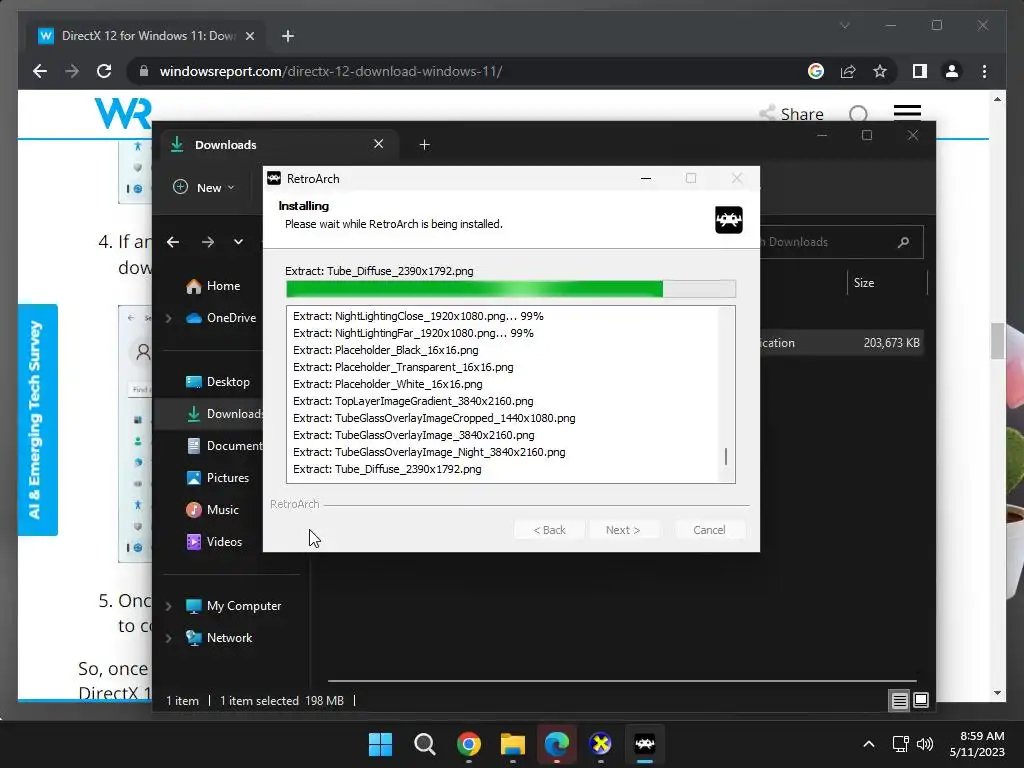Open Chrome from the taskbar
1024x768 pixels.
point(469,744)
